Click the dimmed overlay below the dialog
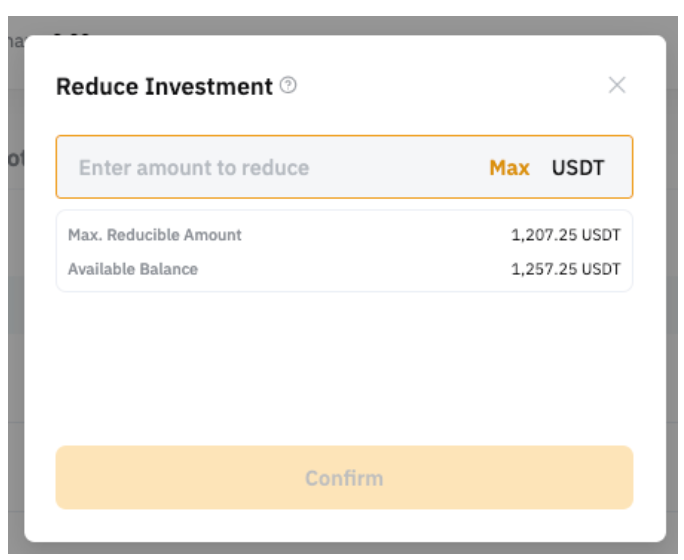This screenshot has width=684, height=560. click(340, 551)
